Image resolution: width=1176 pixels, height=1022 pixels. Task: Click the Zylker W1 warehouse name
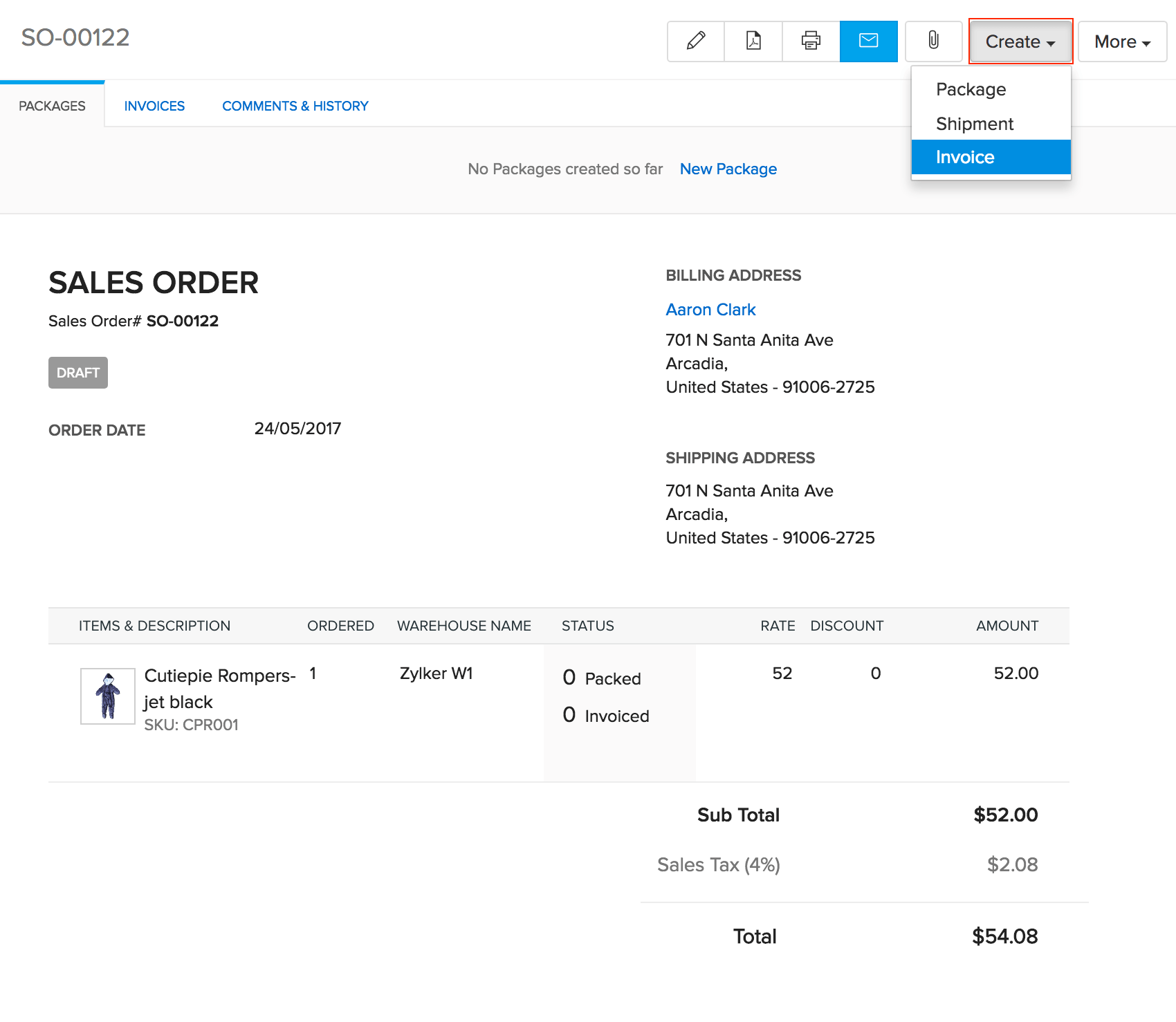(435, 673)
